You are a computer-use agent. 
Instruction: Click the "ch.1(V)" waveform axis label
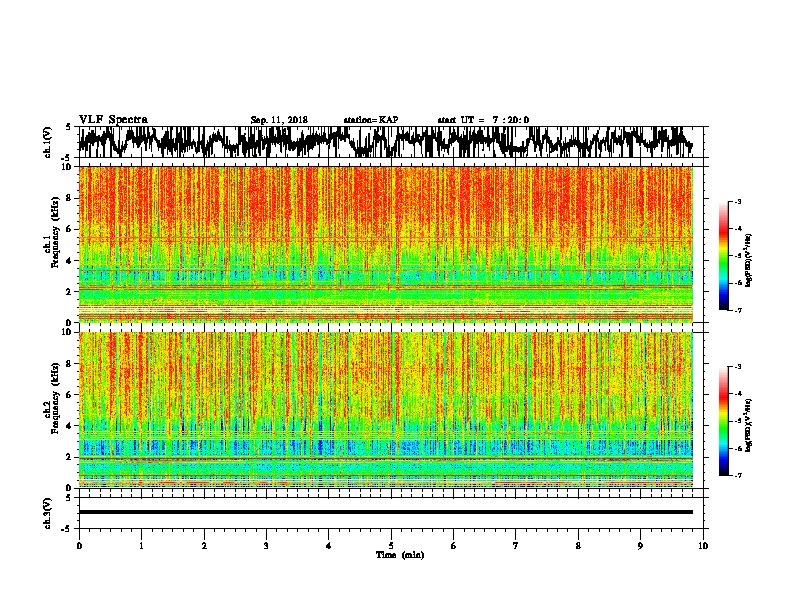pyautogui.click(x=48, y=142)
